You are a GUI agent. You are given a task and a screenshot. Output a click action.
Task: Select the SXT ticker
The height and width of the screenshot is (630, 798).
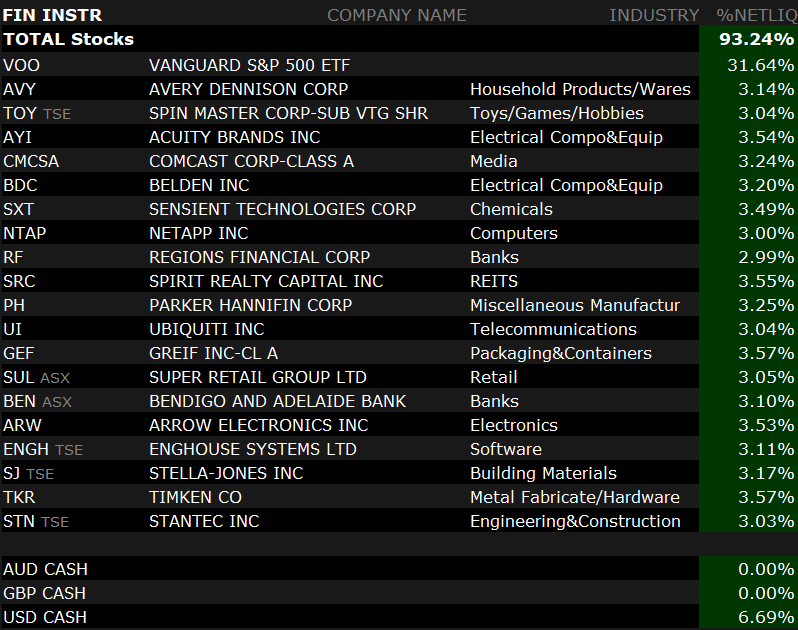[18, 209]
